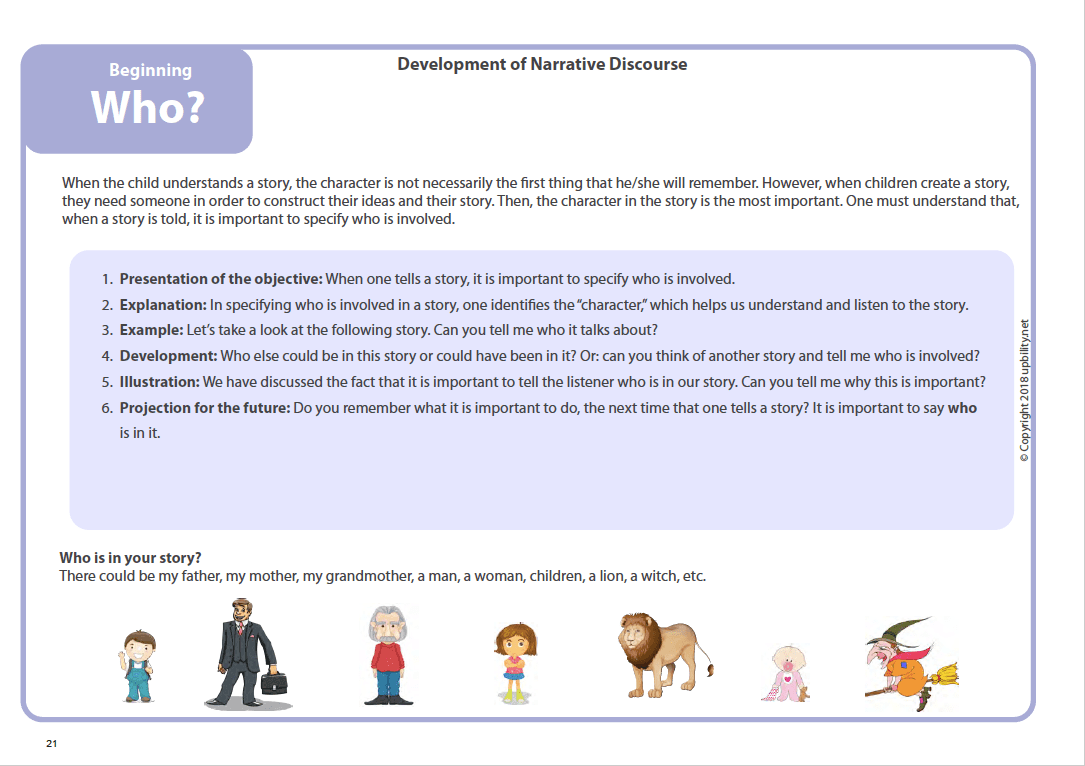Select the "Projection for the future" label
Image resolution: width=1085 pixels, height=766 pixels.
coord(205,408)
